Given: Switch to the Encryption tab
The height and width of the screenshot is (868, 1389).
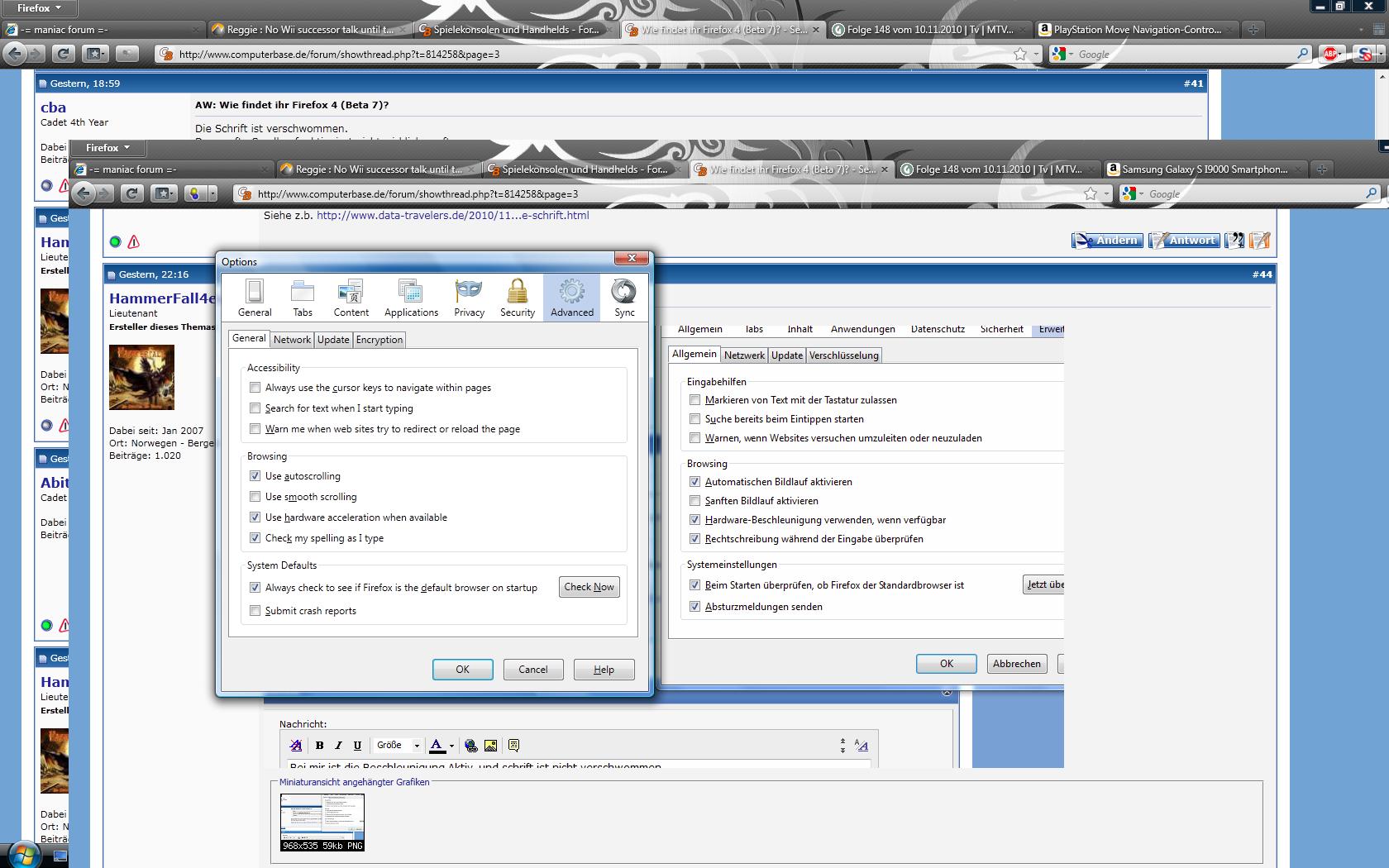Looking at the screenshot, I should (379, 340).
